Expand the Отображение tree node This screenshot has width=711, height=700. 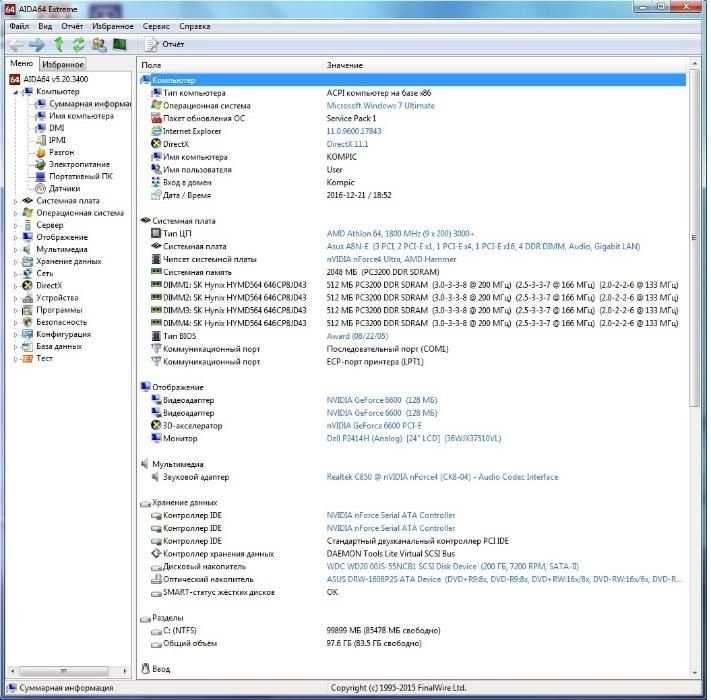pos(15,238)
